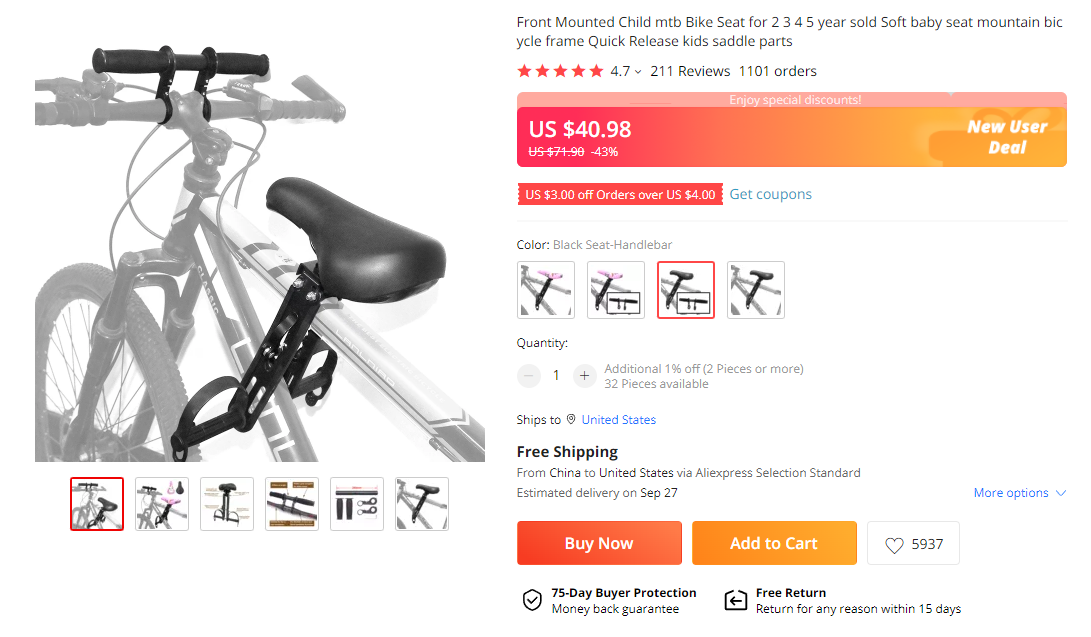
Task: Increase quantity with the plus button
Action: [584, 376]
